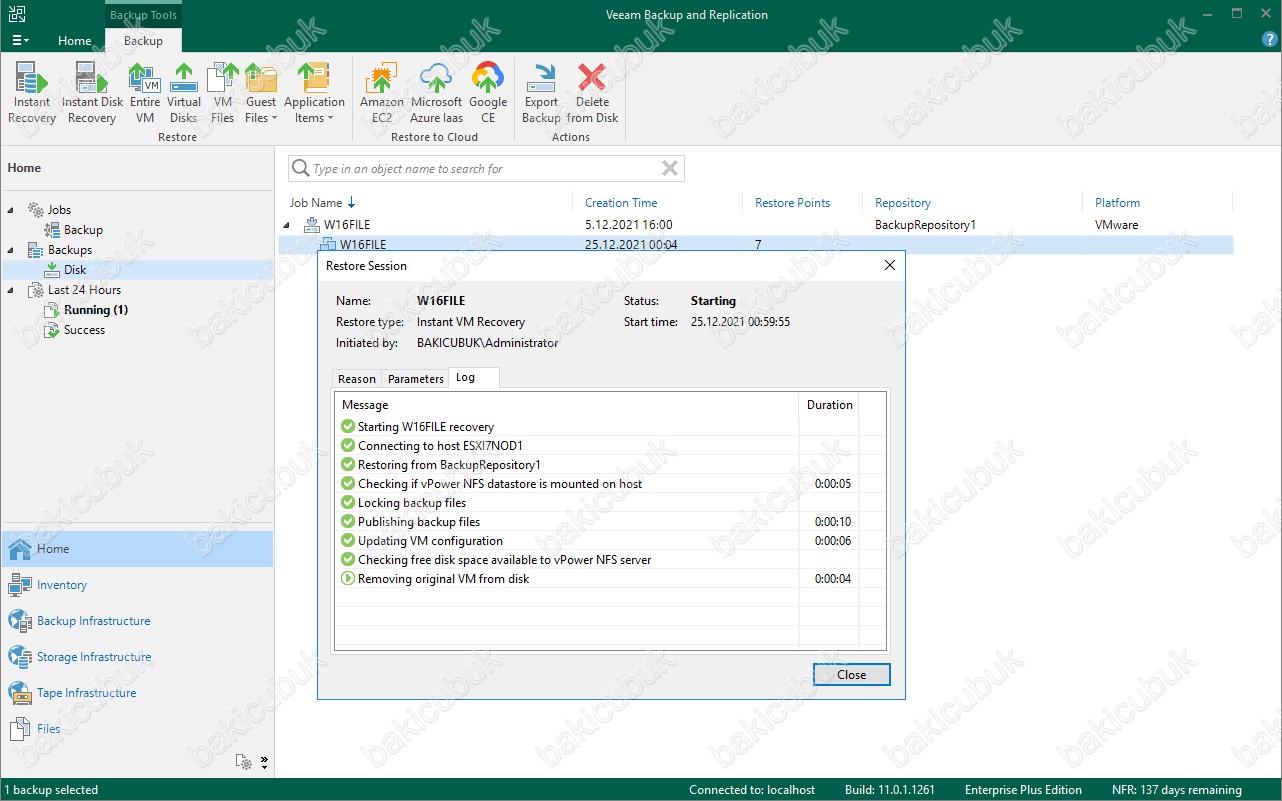Click the Duration column header in the log
This screenshot has width=1282, height=801.
click(x=829, y=405)
